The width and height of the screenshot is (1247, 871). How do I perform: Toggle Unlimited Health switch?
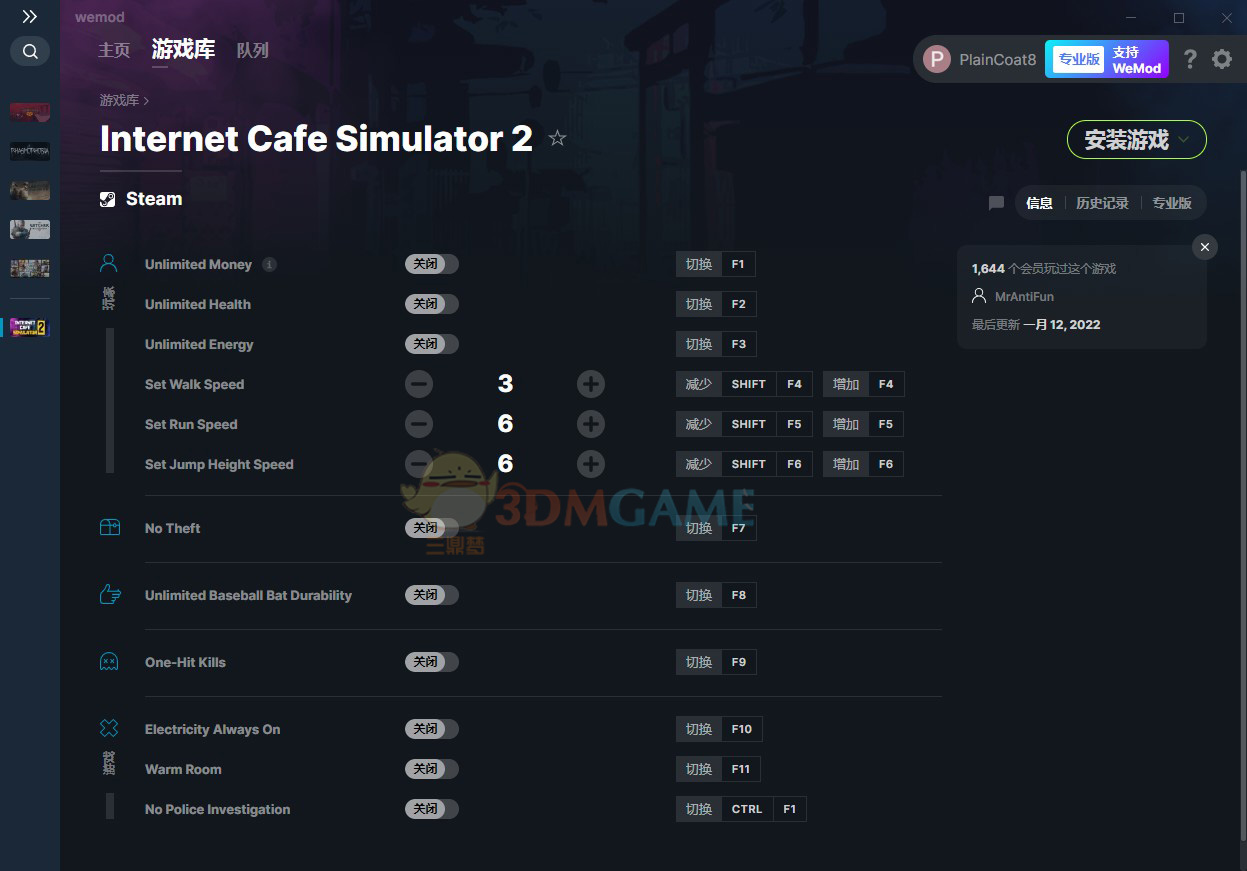click(x=432, y=304)
